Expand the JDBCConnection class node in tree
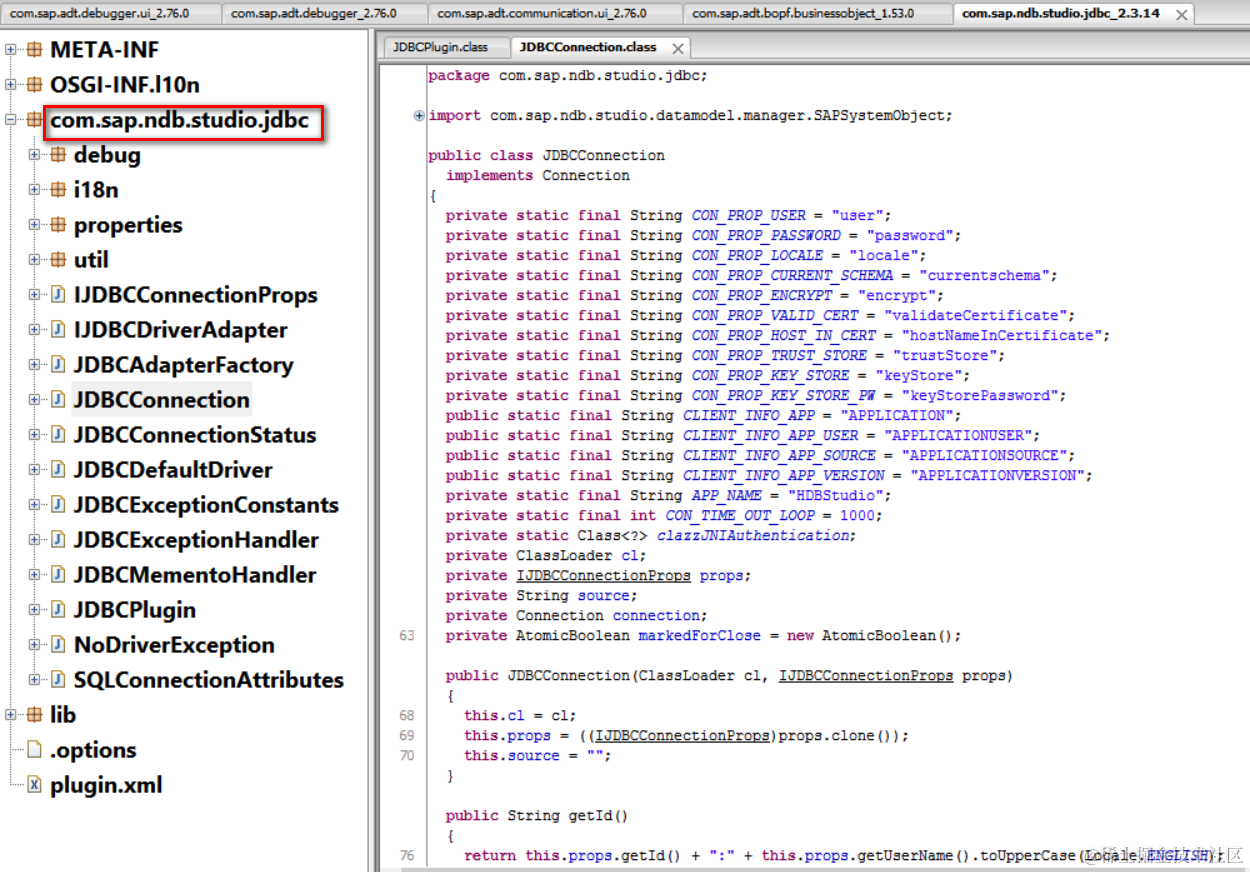The width and height of the screenshot is (1250, 872). (x=34, y=400)
